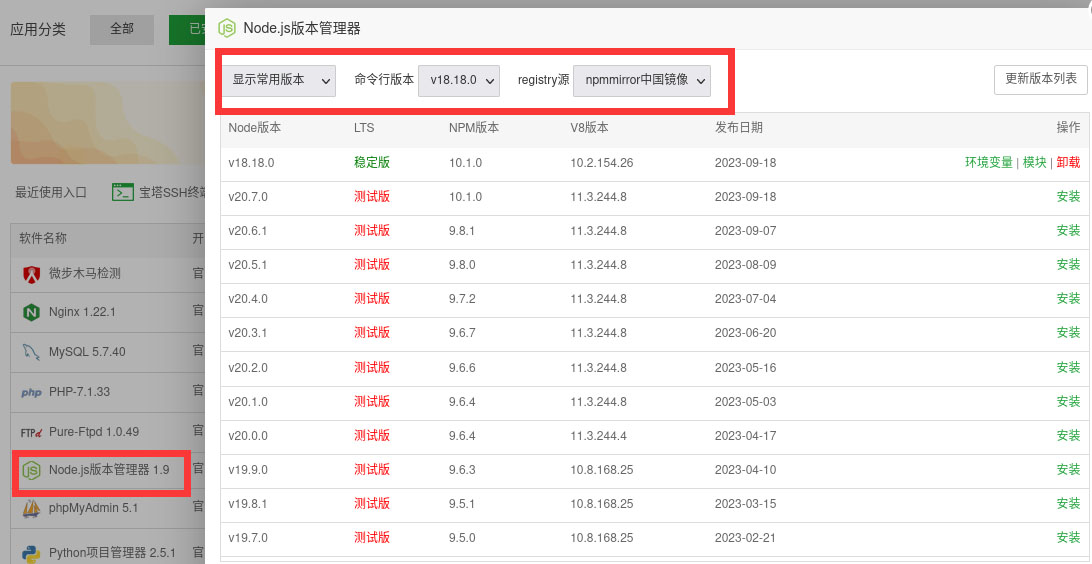Open PHP-7.1.33 in software list

[79, 392]
